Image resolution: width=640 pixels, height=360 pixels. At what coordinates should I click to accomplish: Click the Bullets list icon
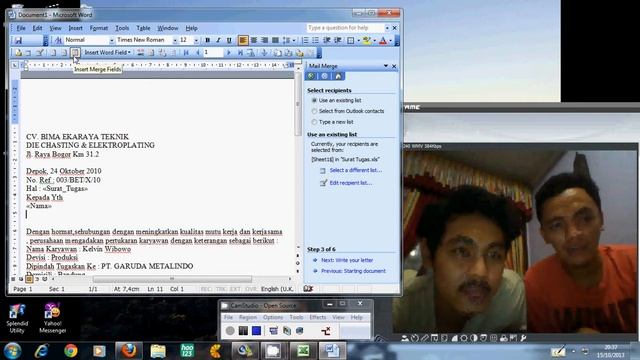click(x=316, y=40)
